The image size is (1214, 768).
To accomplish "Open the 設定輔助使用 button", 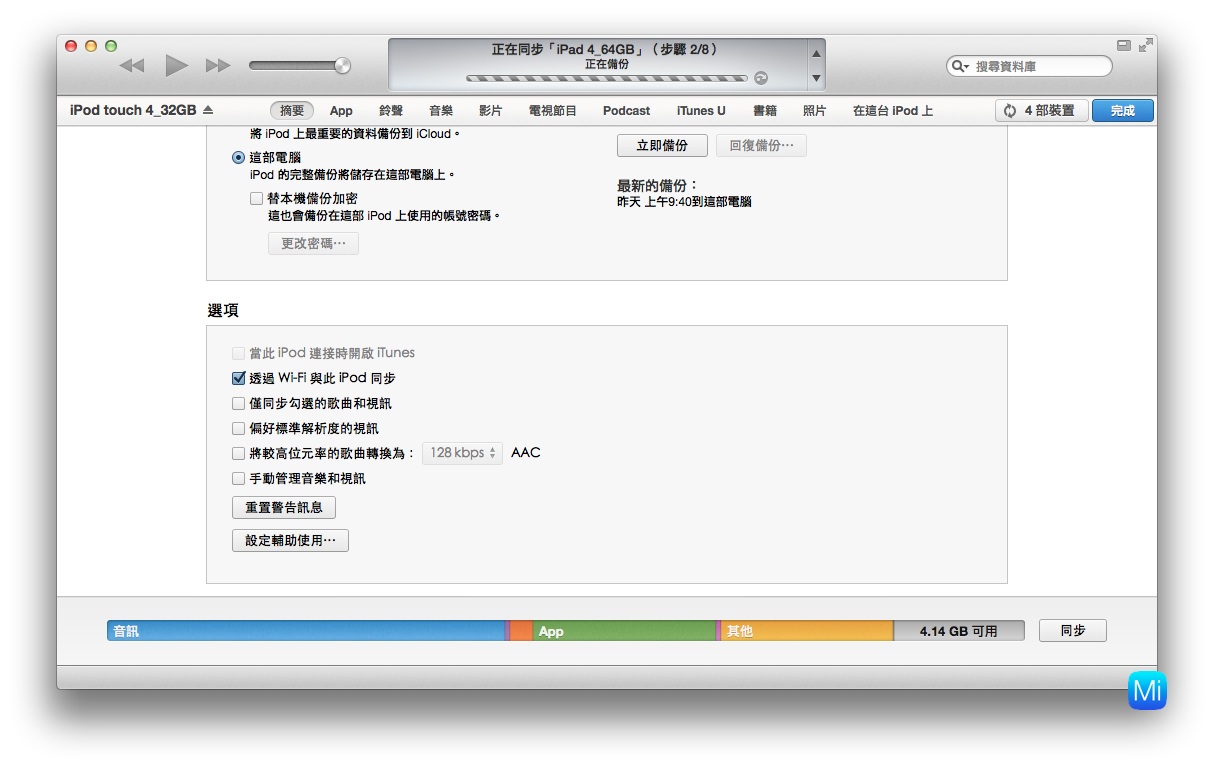I will pyautogui.click(x=290, y=540).
